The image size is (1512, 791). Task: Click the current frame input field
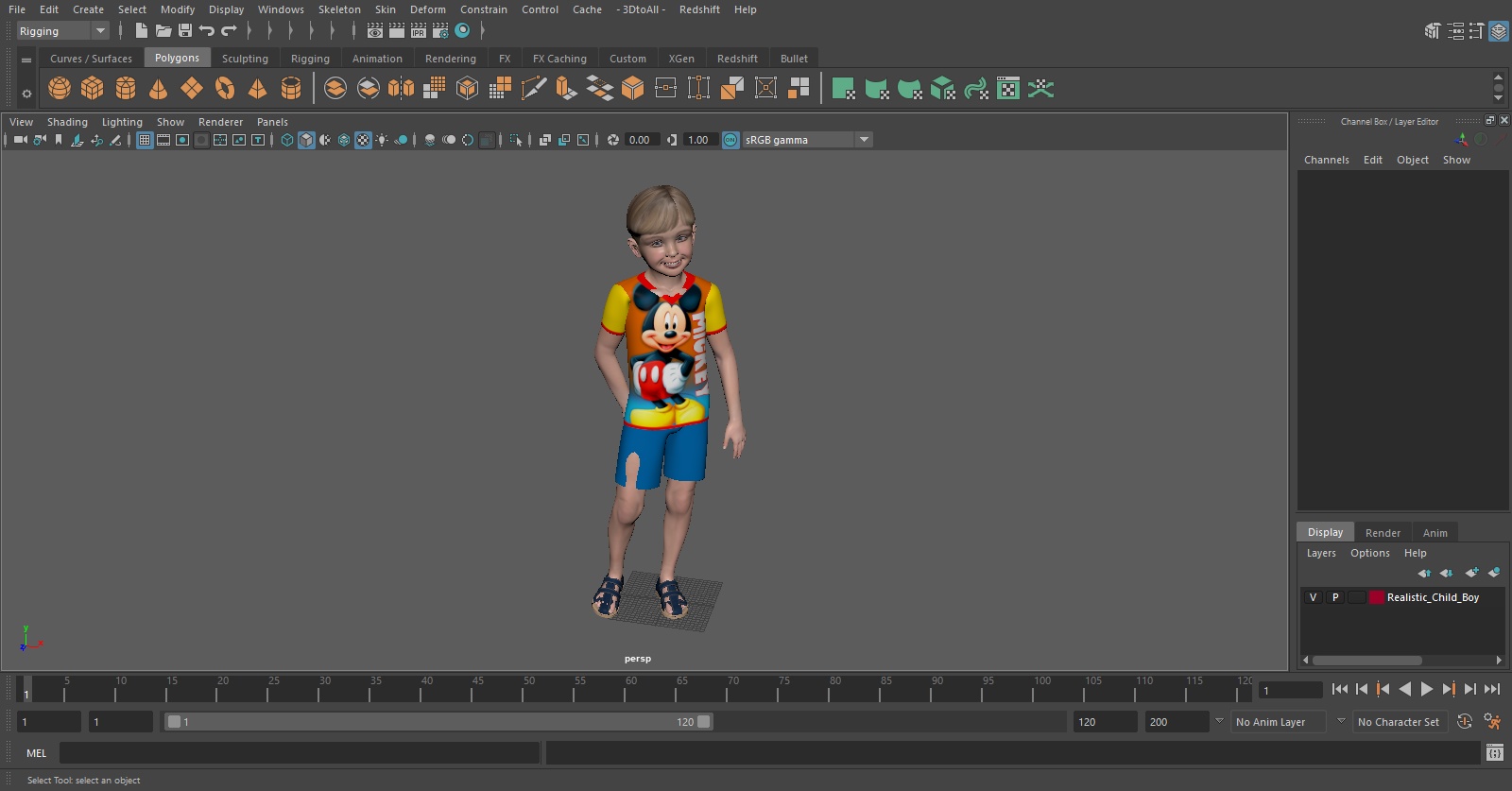pos(1290,690)
